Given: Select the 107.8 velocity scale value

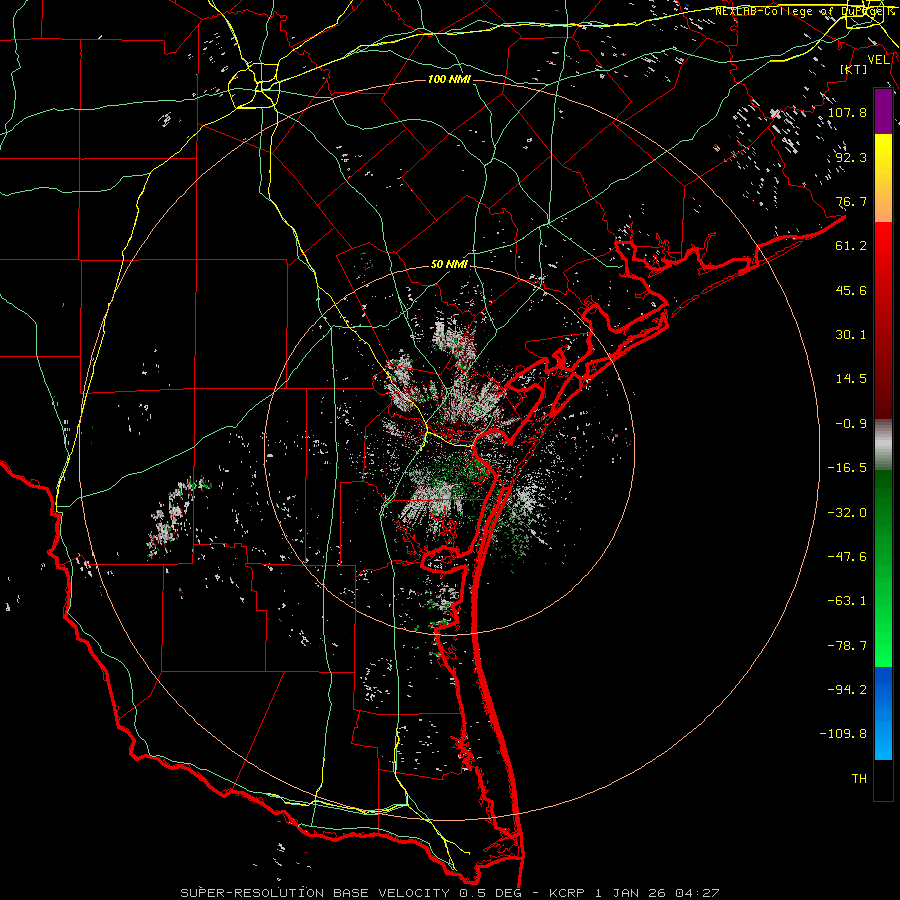Looking at the screenshot, I should (x=847, y=112).
